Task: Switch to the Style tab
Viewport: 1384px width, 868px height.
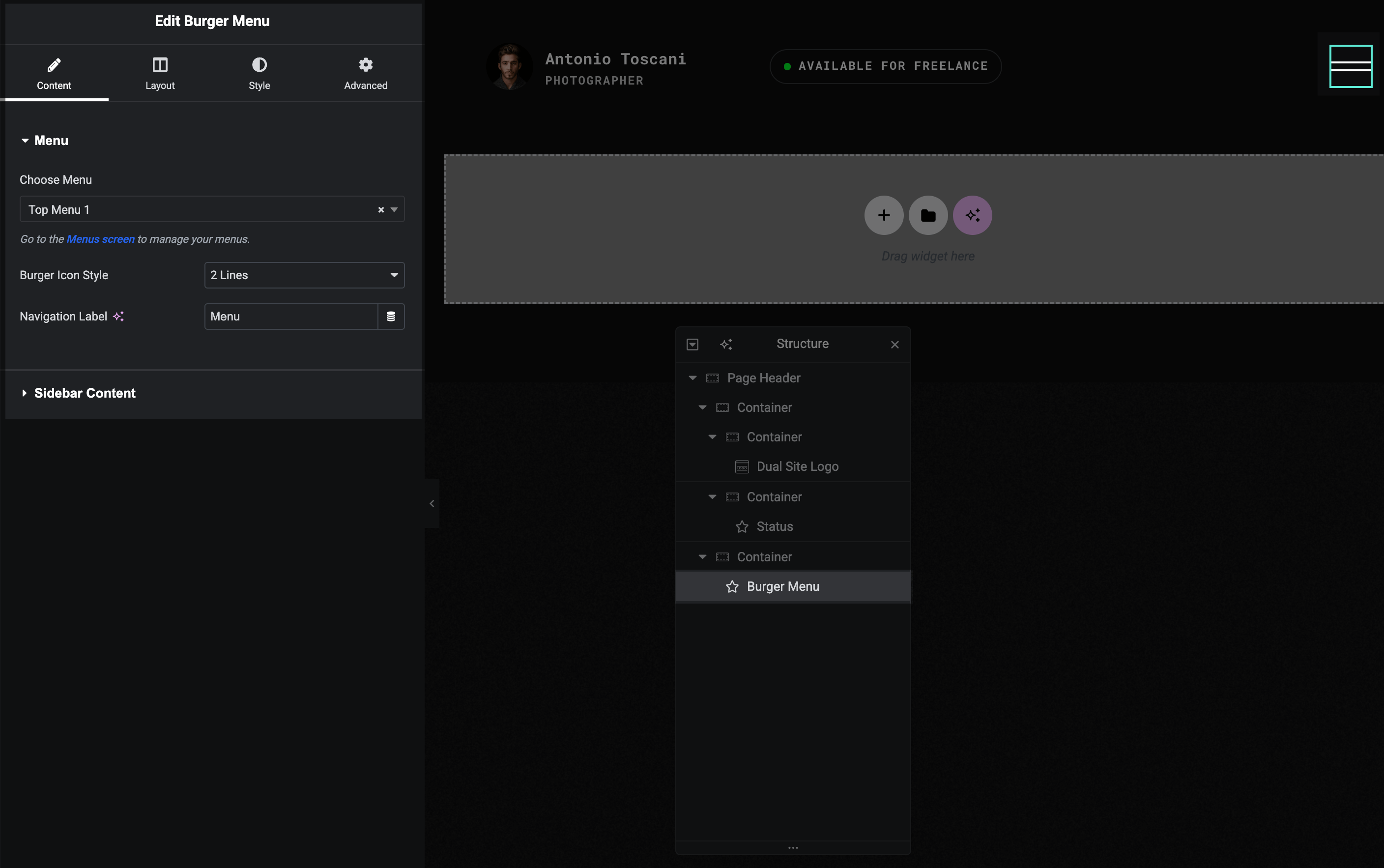Action: tap(259, 73)
